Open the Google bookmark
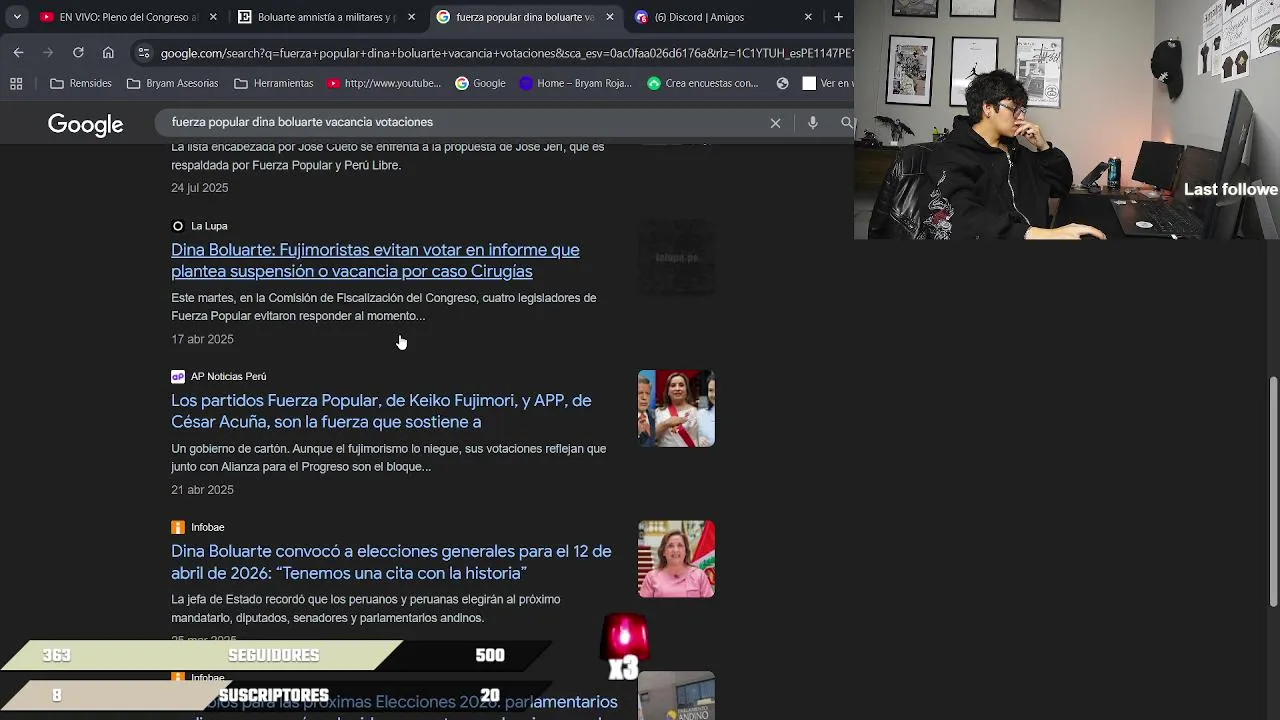Screen dimensions: 1280x720 coord(480,83)
